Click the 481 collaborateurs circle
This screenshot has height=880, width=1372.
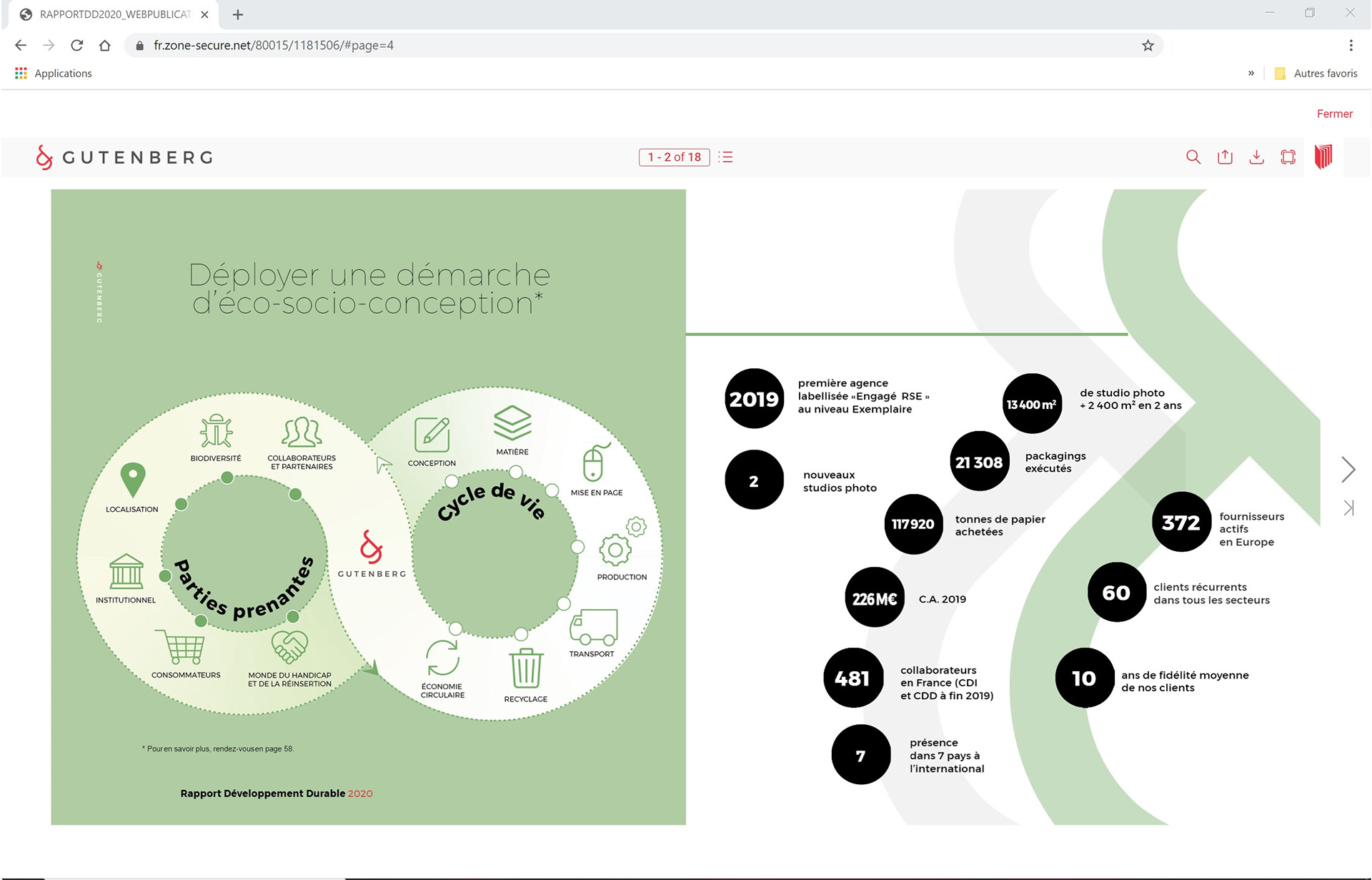point(852,678)
